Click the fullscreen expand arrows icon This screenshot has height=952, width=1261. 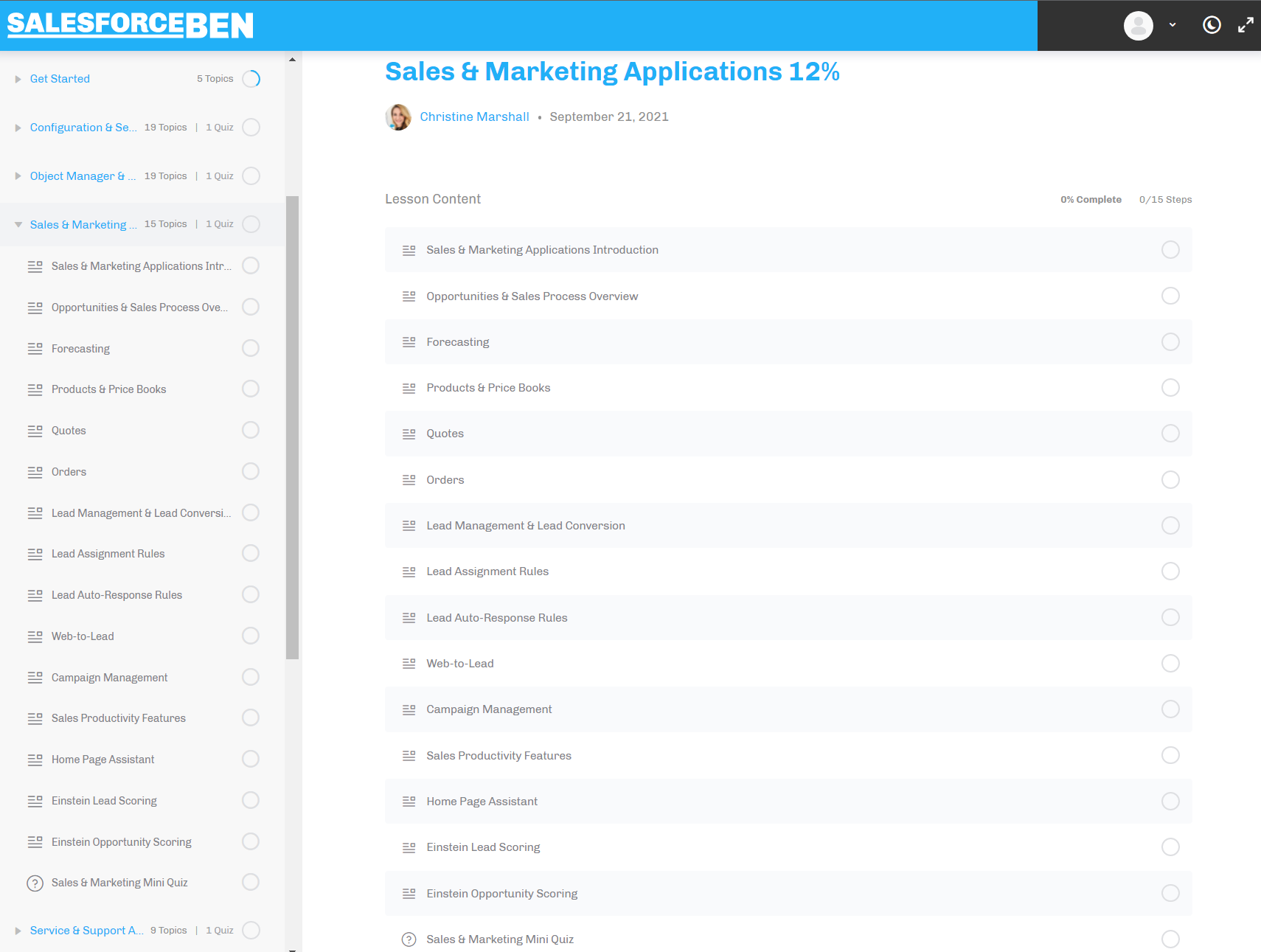click(1246, 25)
